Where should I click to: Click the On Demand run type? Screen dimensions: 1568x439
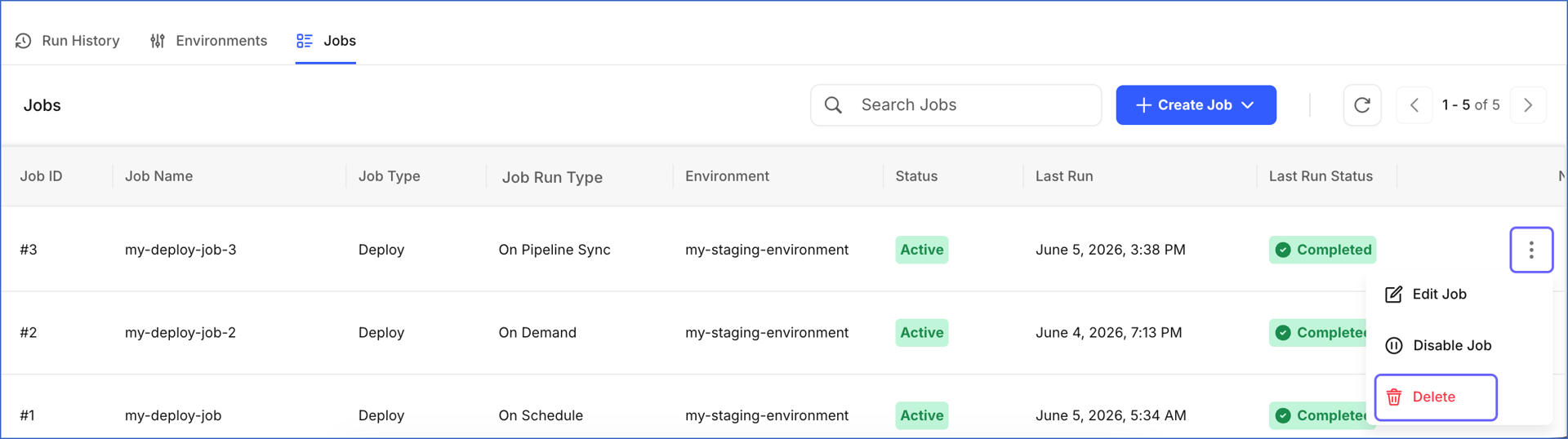(537, 333)
